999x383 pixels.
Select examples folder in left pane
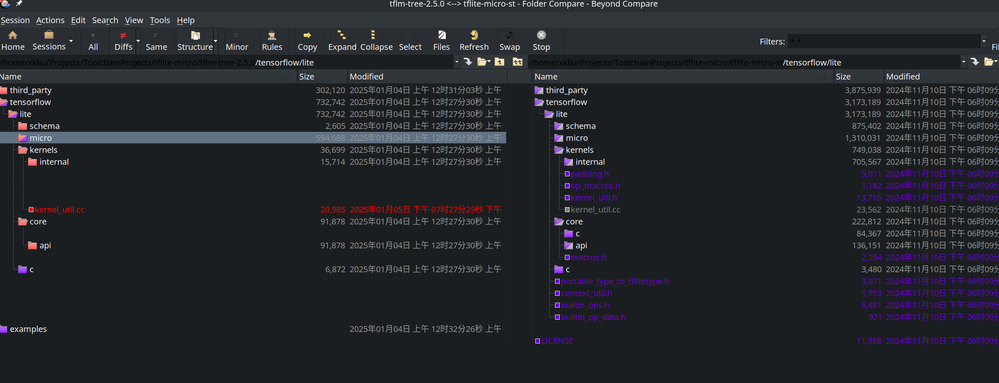tap(28, 329)
